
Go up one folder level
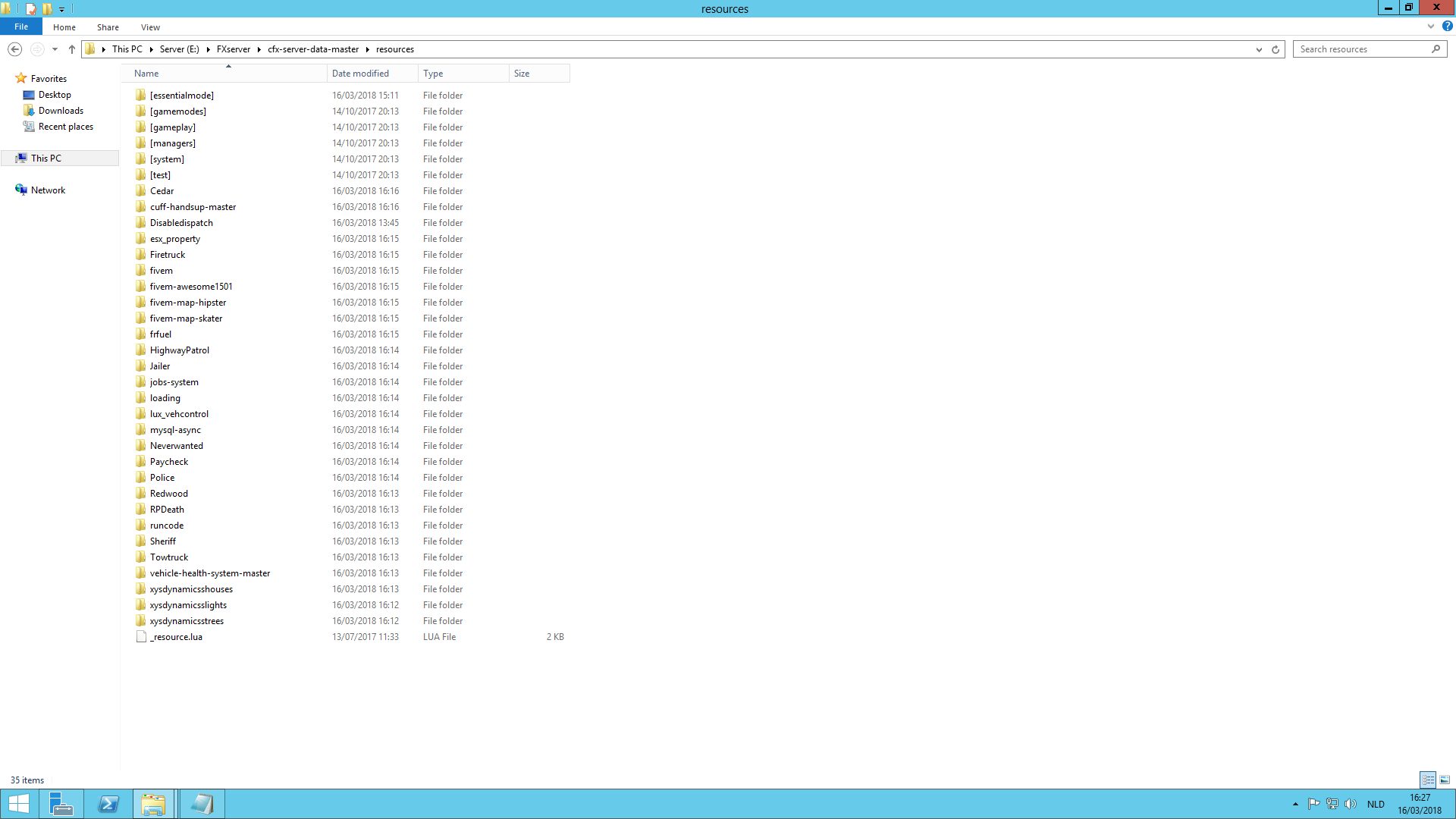[x=71, y=49]
